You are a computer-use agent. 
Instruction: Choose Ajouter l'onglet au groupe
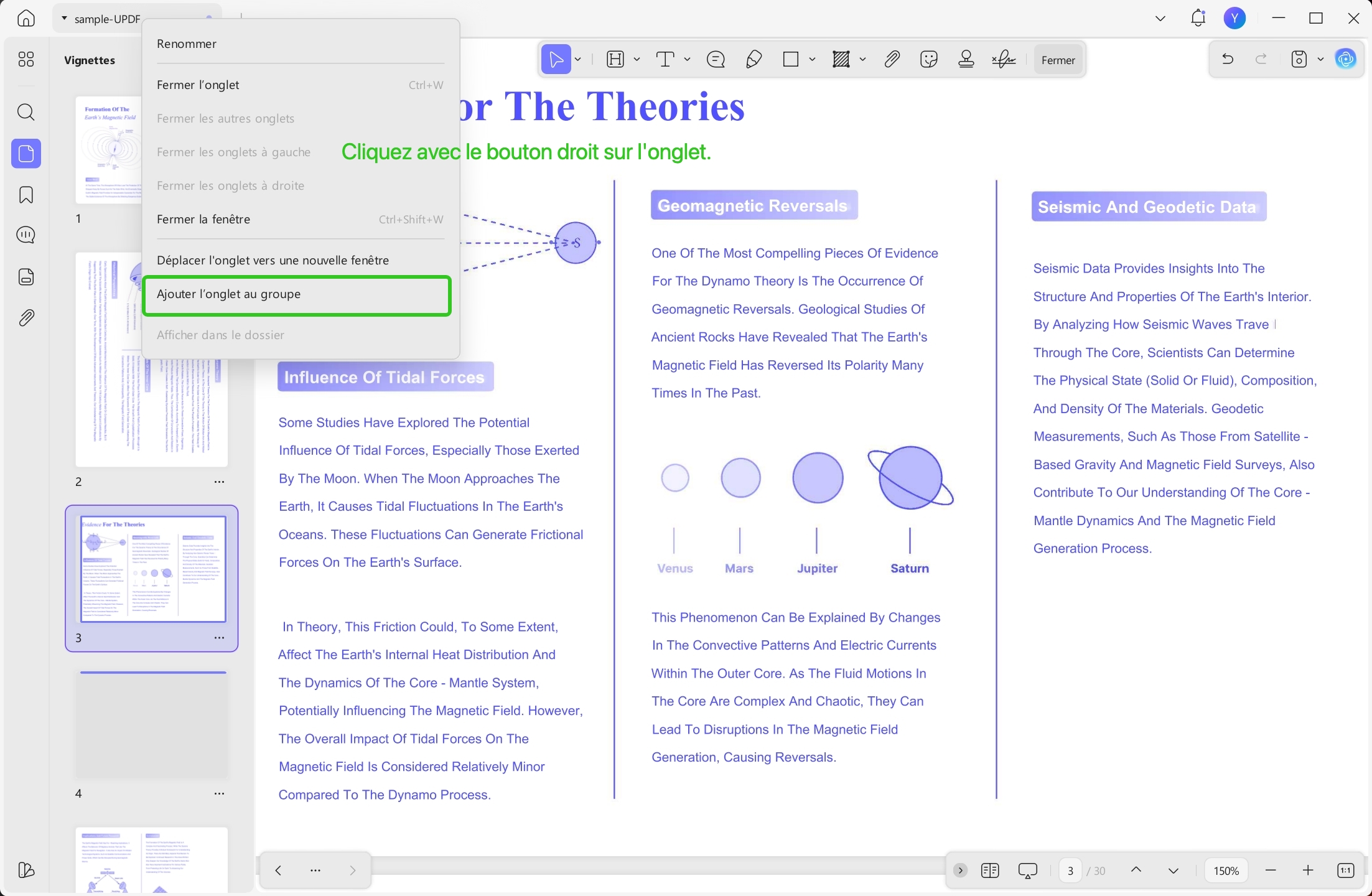click(297, 294)
